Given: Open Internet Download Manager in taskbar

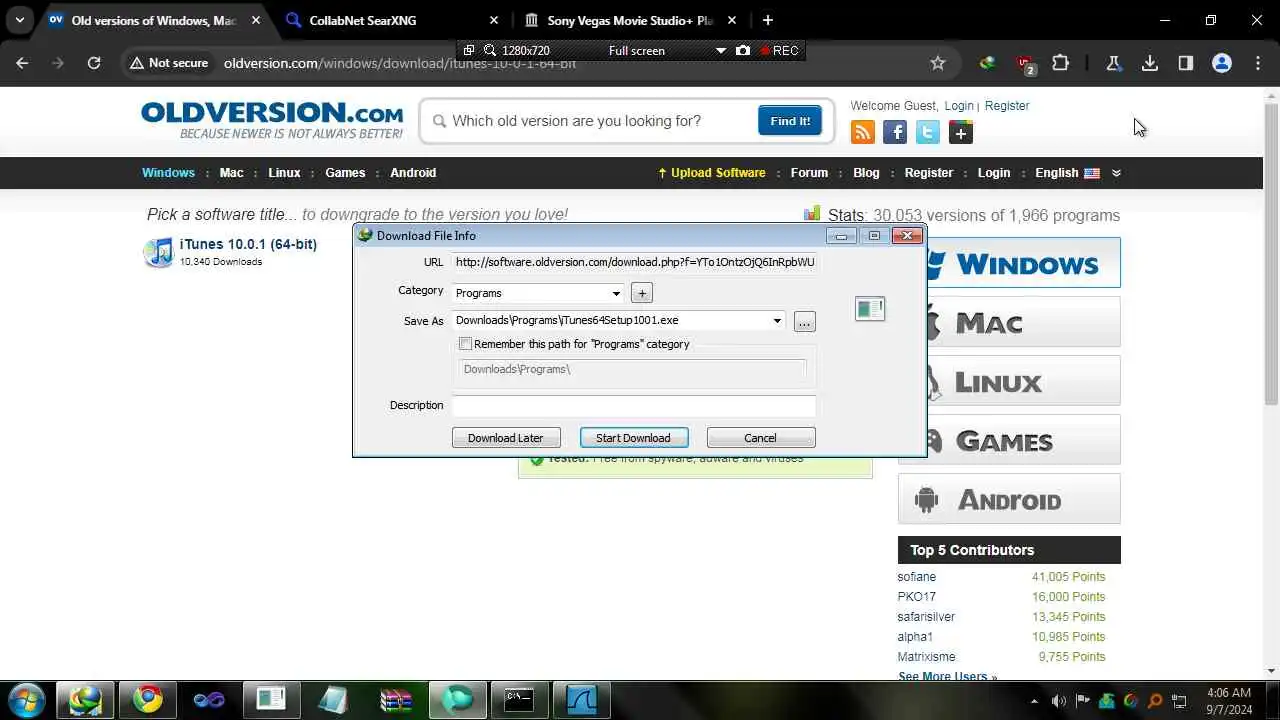Looking at the screenshot, I should [x=85, y=699].
